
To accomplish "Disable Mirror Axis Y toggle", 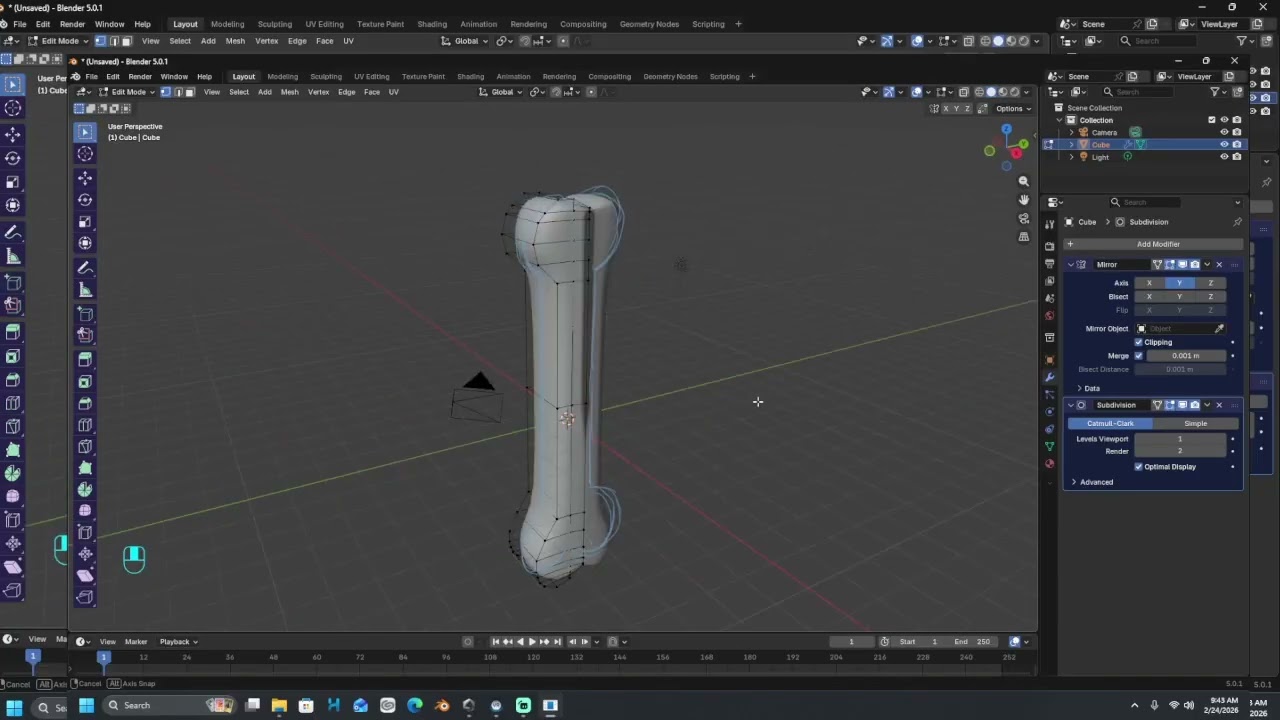I will pos(1179,283).
